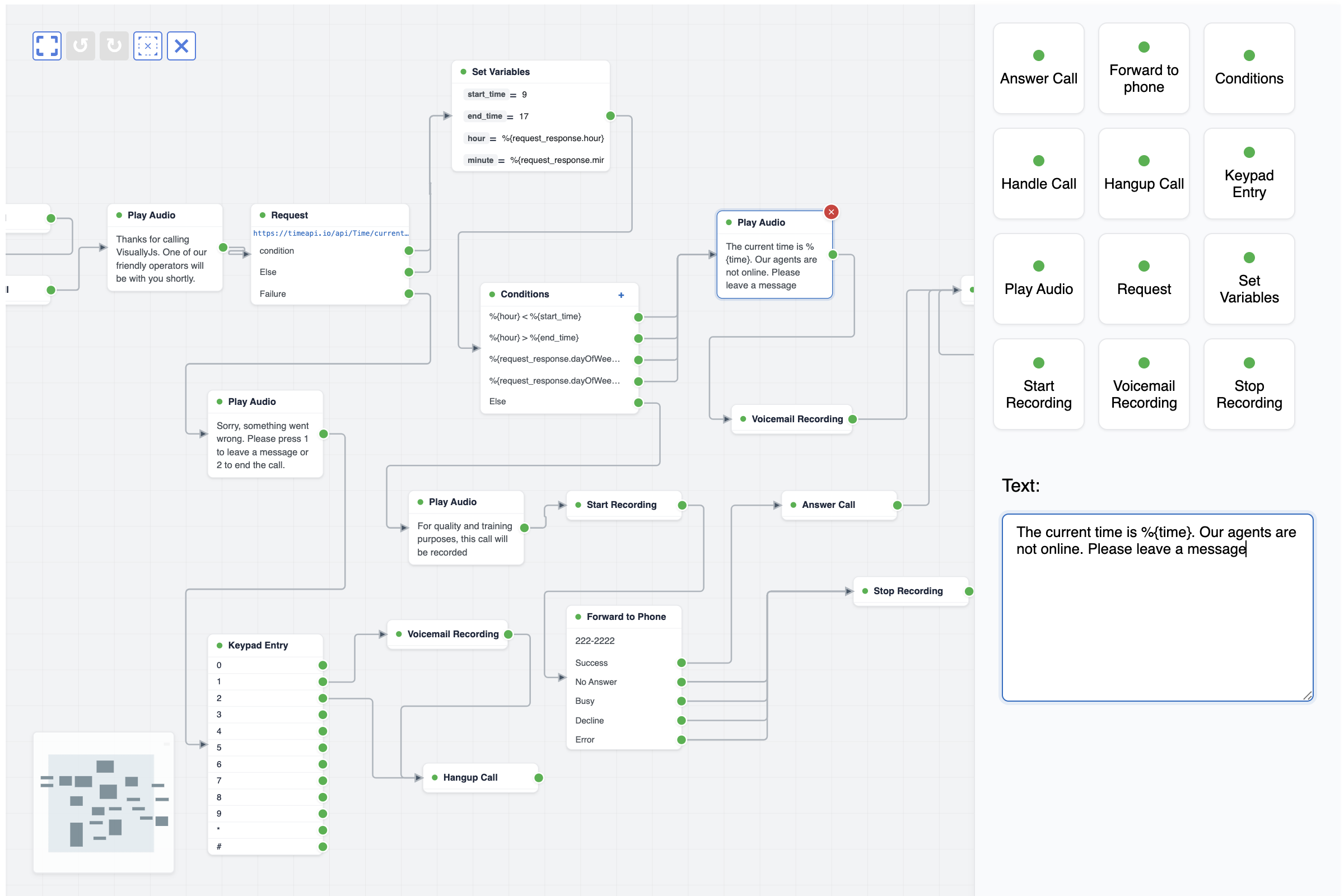Click the undo arrow toolbar icon
Screen dimensions: 1344x896
tap(81, 46)
